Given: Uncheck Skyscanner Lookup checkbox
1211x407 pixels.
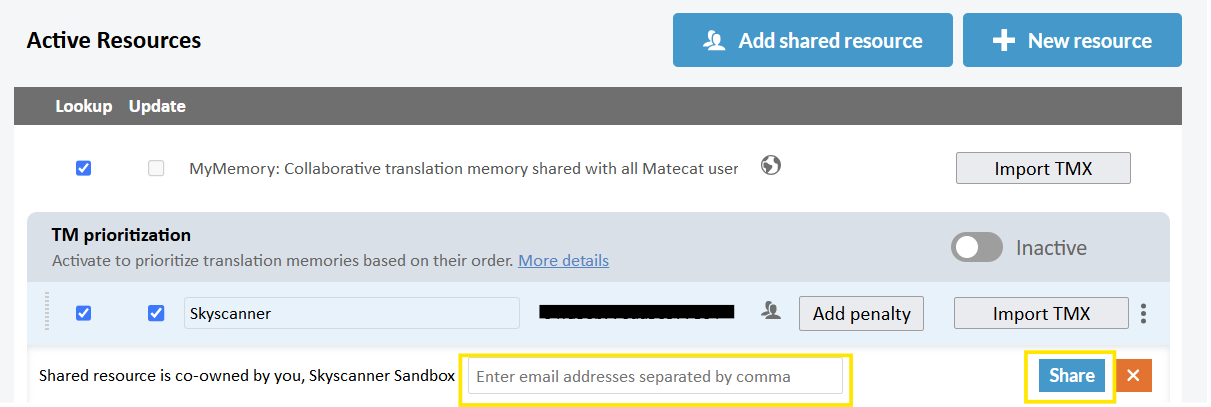Looking at the screenshot, I should click(x=84, y=313).
